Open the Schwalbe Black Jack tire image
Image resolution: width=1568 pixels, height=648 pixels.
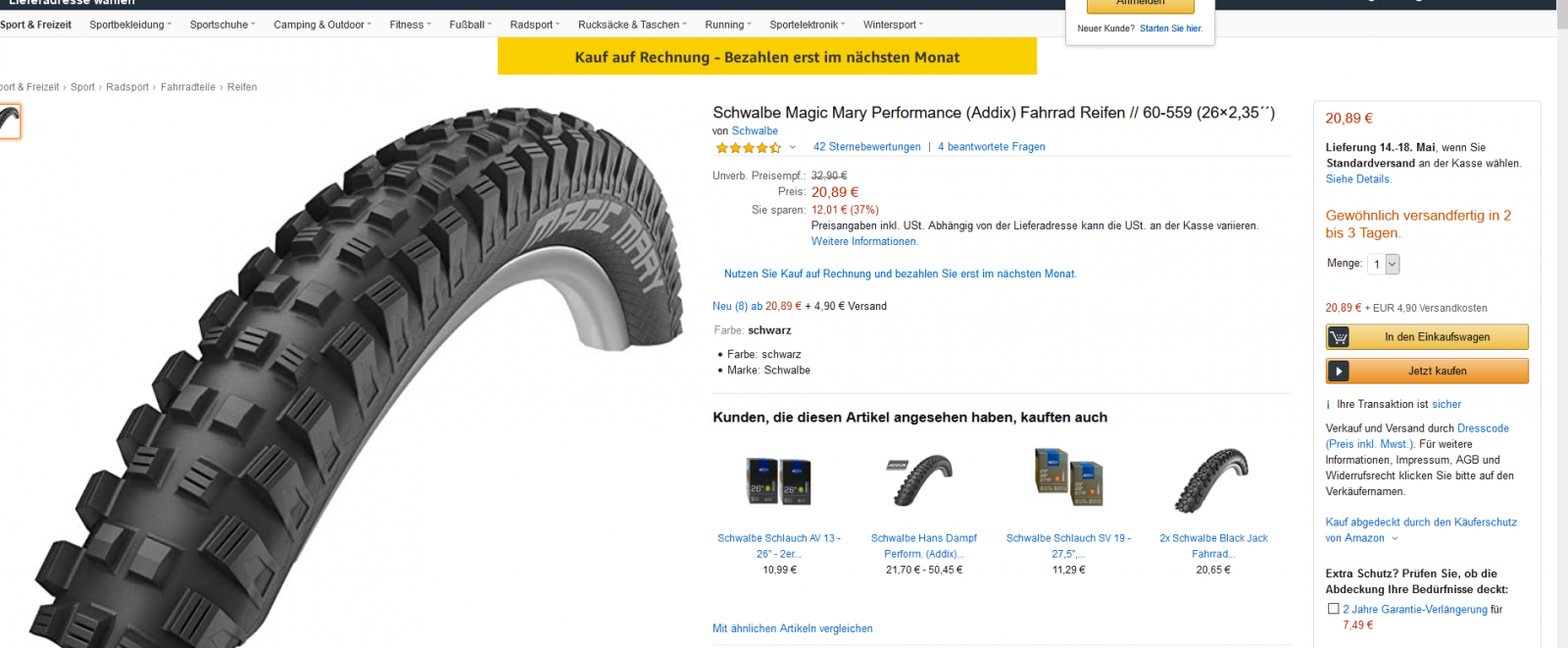point(1212,480)
